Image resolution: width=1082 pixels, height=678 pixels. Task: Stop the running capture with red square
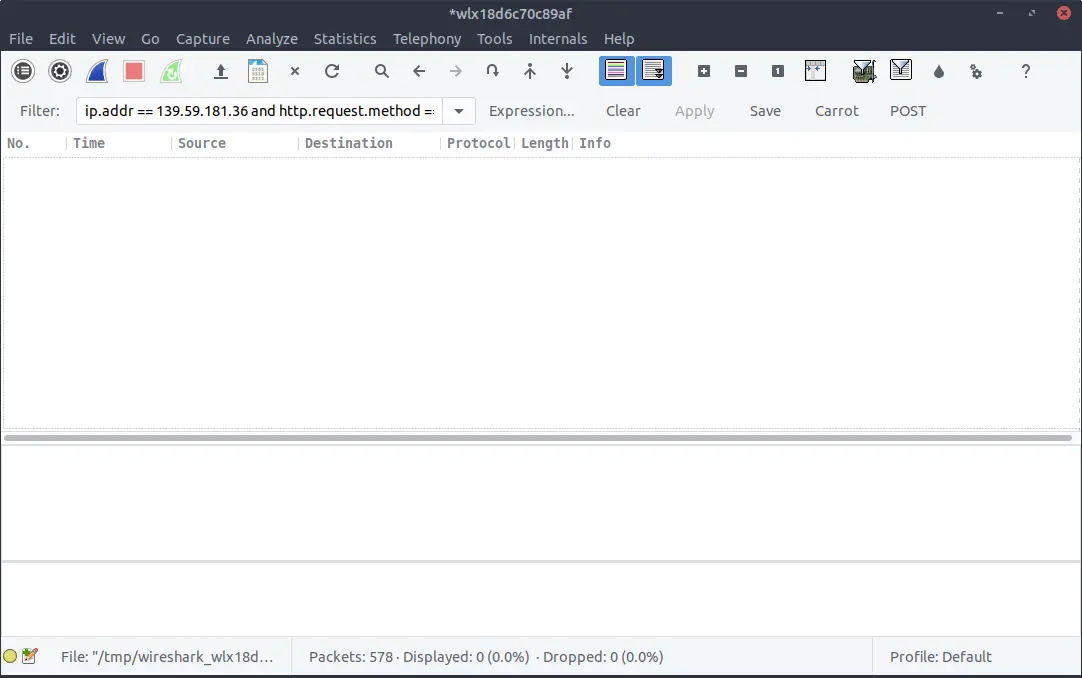(134, 71)
